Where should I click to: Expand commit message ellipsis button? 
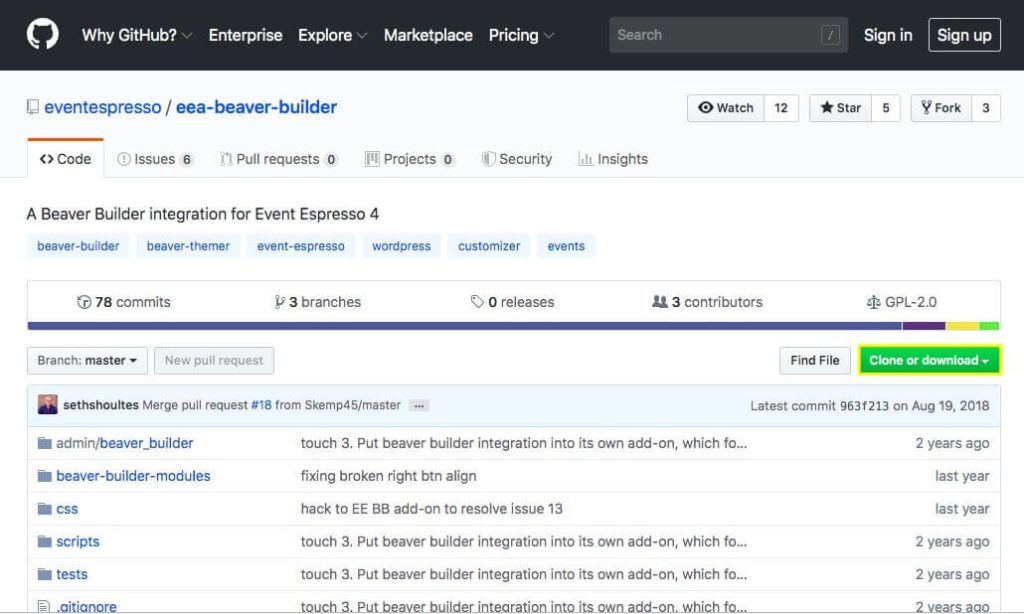pos(419,406)
